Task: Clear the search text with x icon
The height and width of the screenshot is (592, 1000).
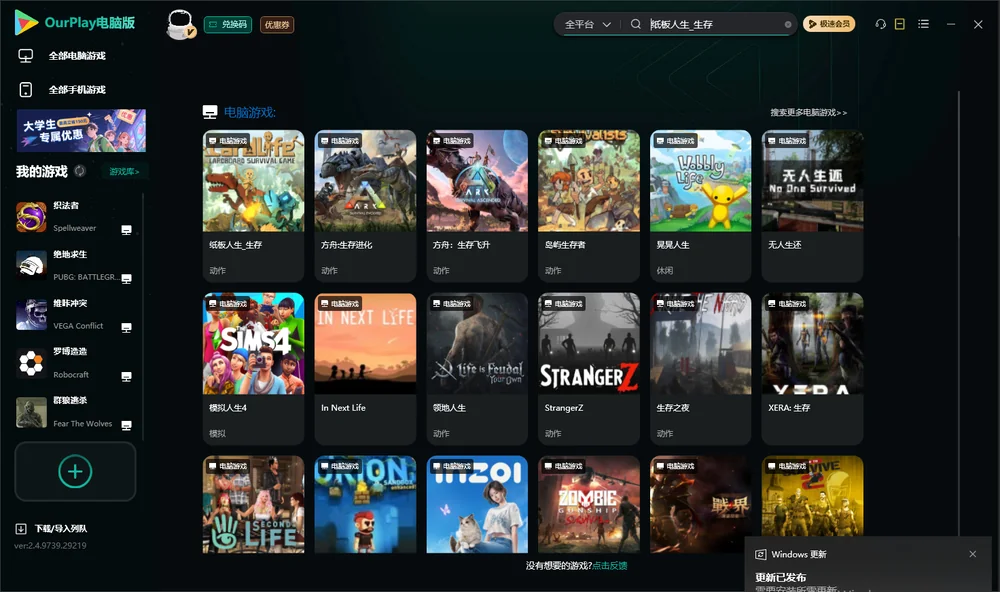Action: (788, 24)
